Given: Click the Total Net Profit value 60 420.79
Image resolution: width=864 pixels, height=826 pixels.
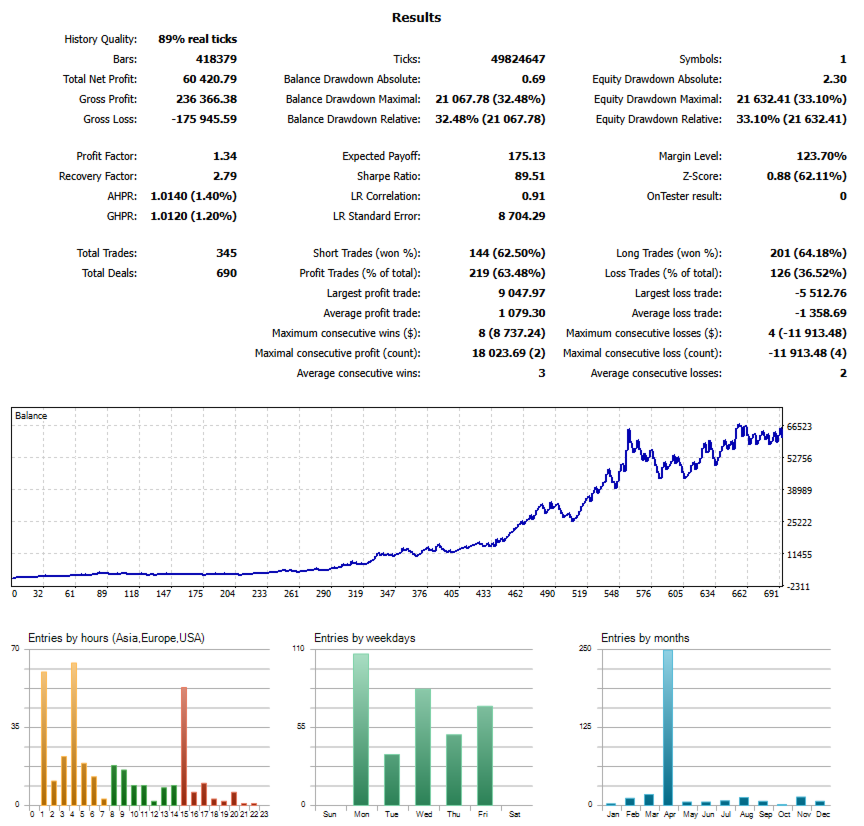Looking at the screenshot, I should [209, 79].
